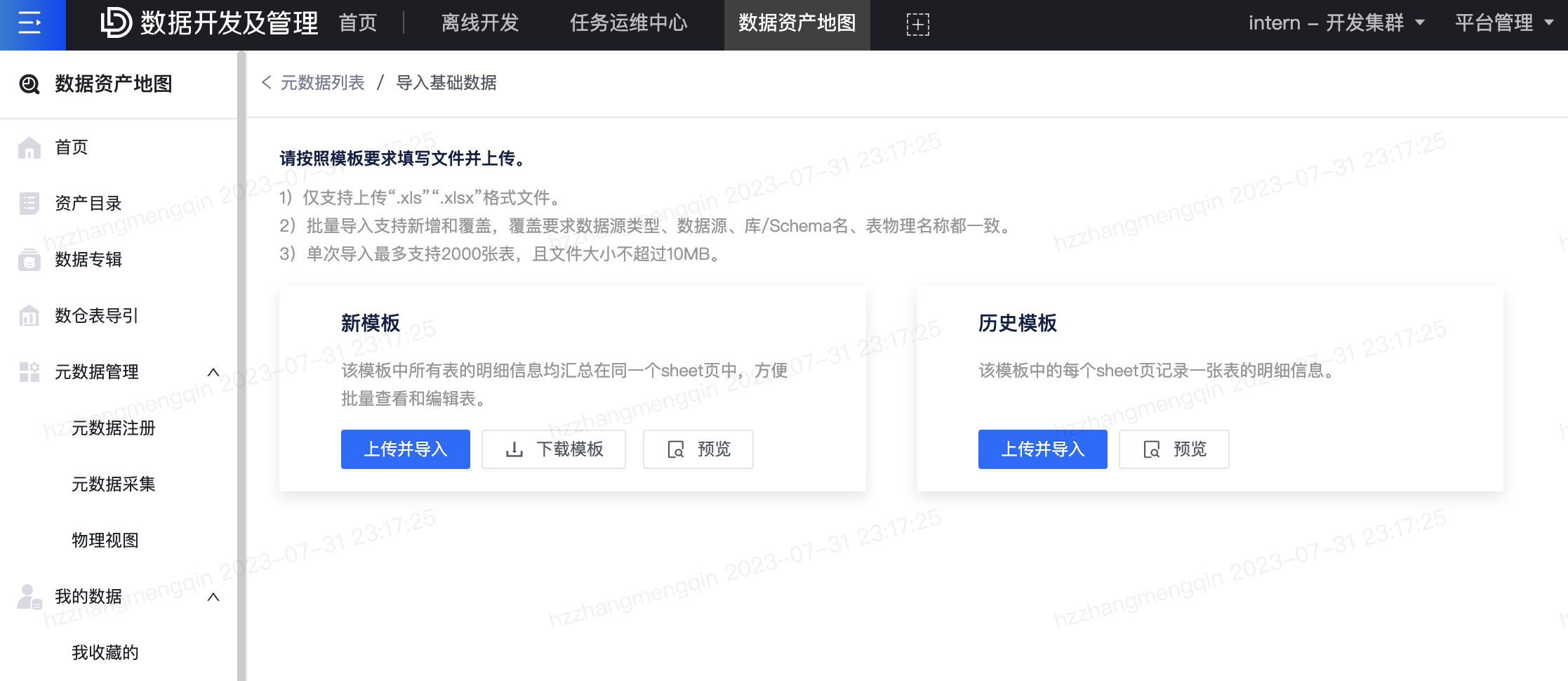Select the home icon beside 首页 in sidebar
1568x681 pixels.
click(x=29, y=147)
